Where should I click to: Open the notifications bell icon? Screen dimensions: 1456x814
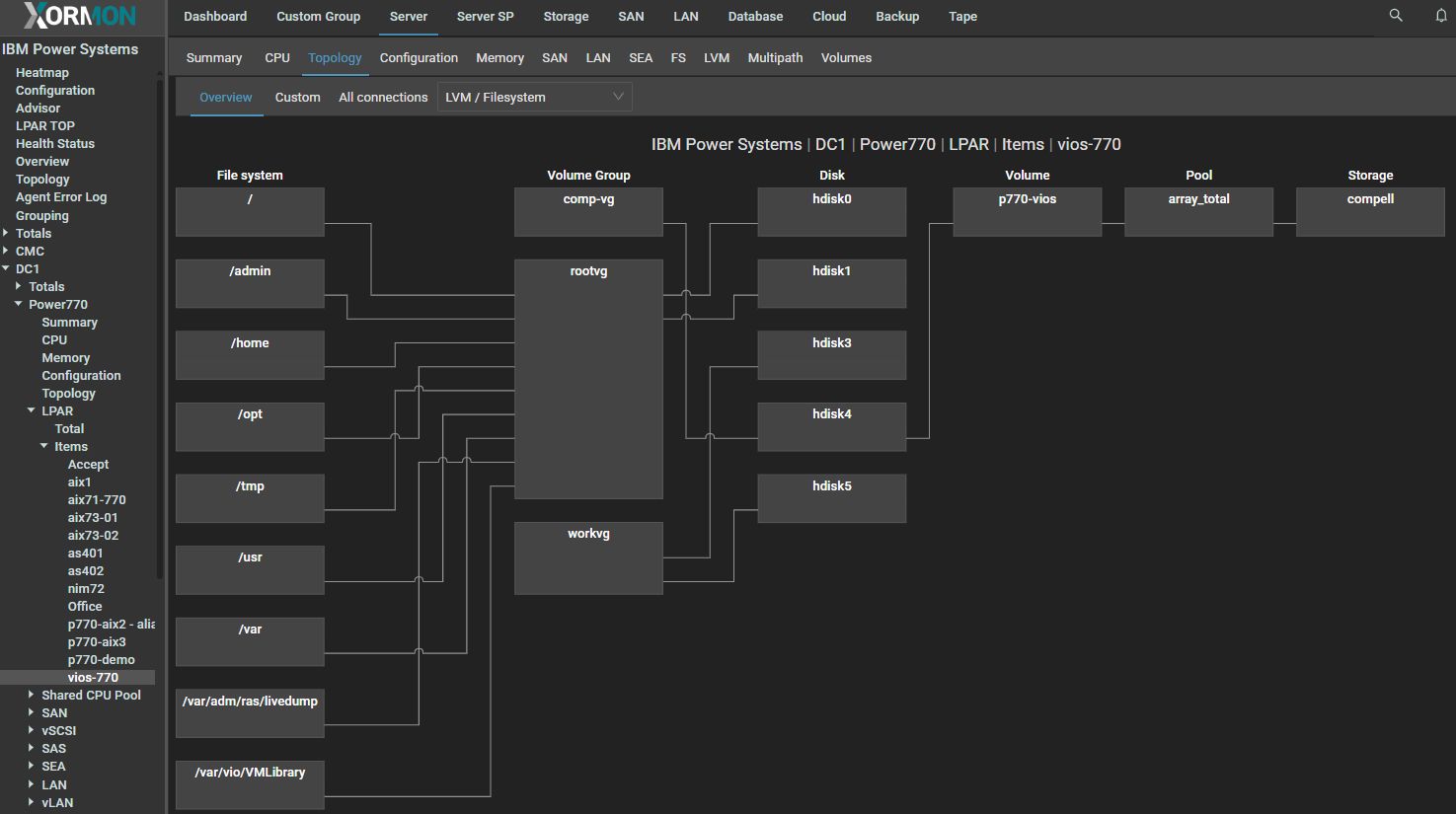click(1440, 16)
